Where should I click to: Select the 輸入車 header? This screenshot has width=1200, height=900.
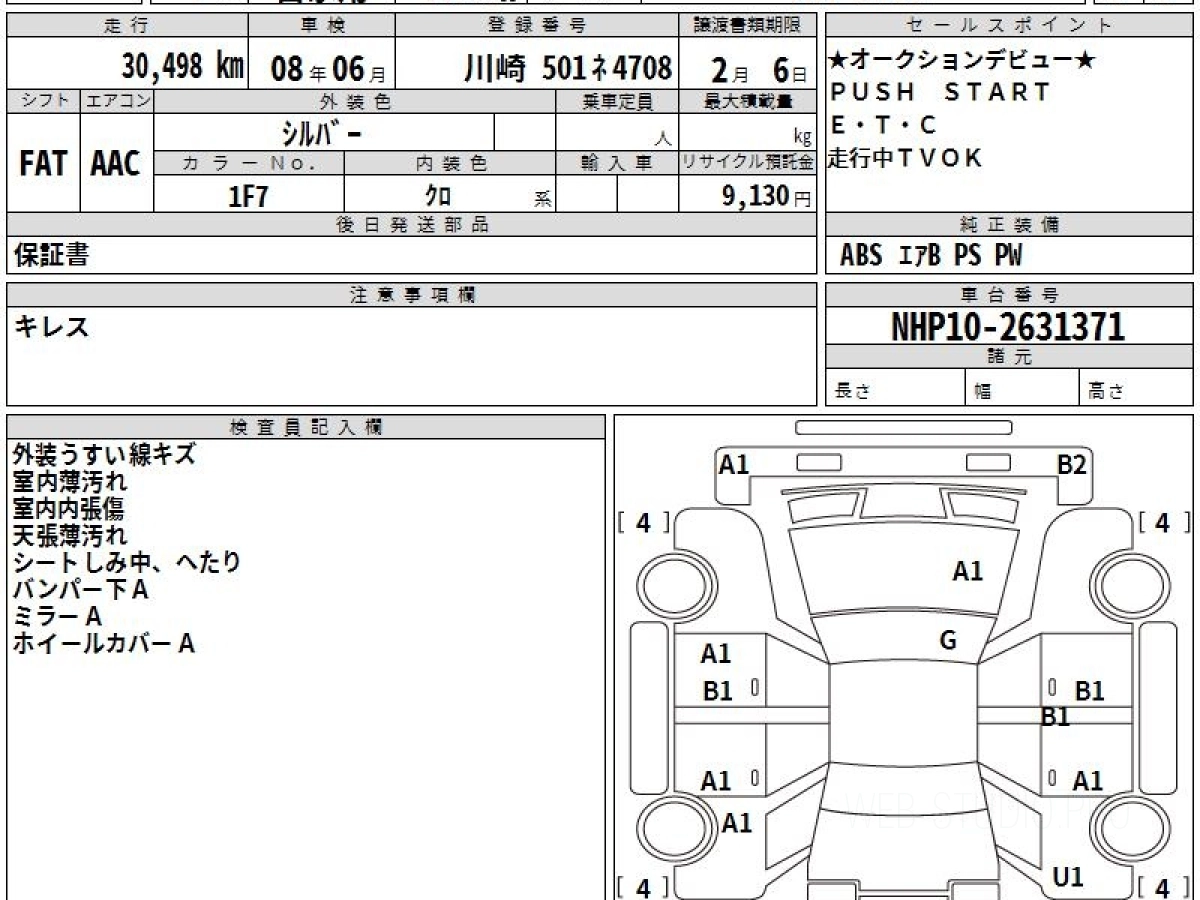(617, 163)
